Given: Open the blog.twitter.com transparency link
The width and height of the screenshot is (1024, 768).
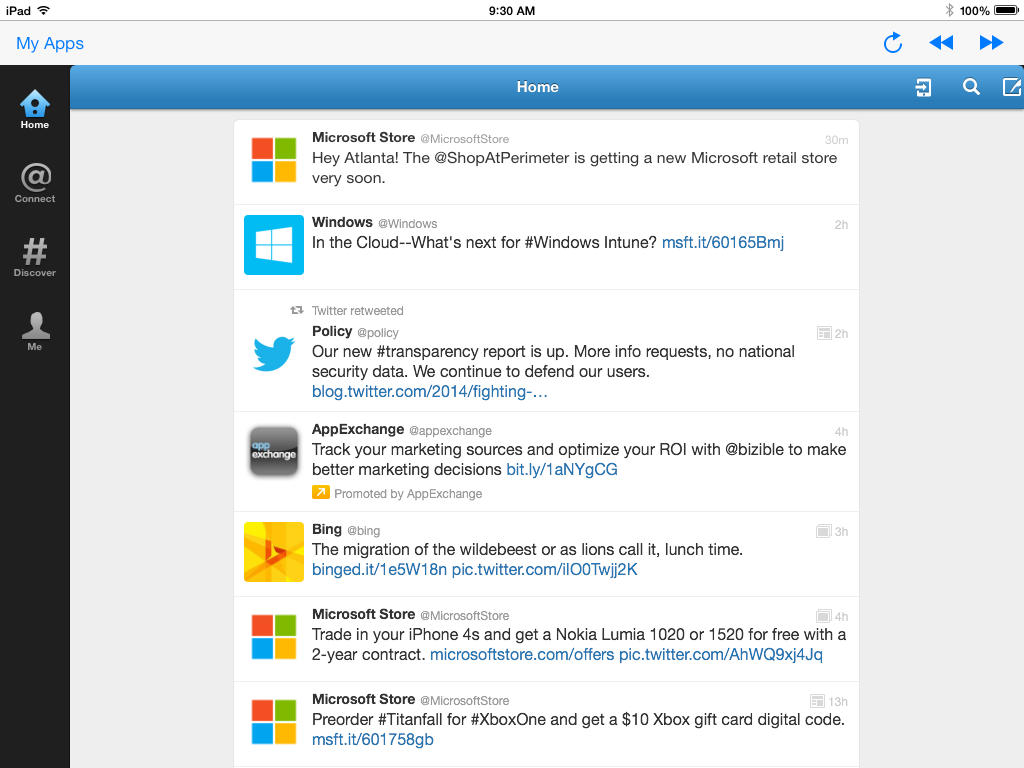Looking at the screenshot, I should click(429, 391).
